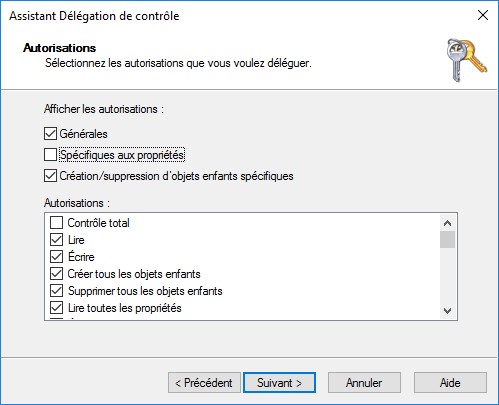The height and width of the screenshot is (405, 499).
Task: Close the Assistant Délégation de contrôle window
Action: pos(483,15)
